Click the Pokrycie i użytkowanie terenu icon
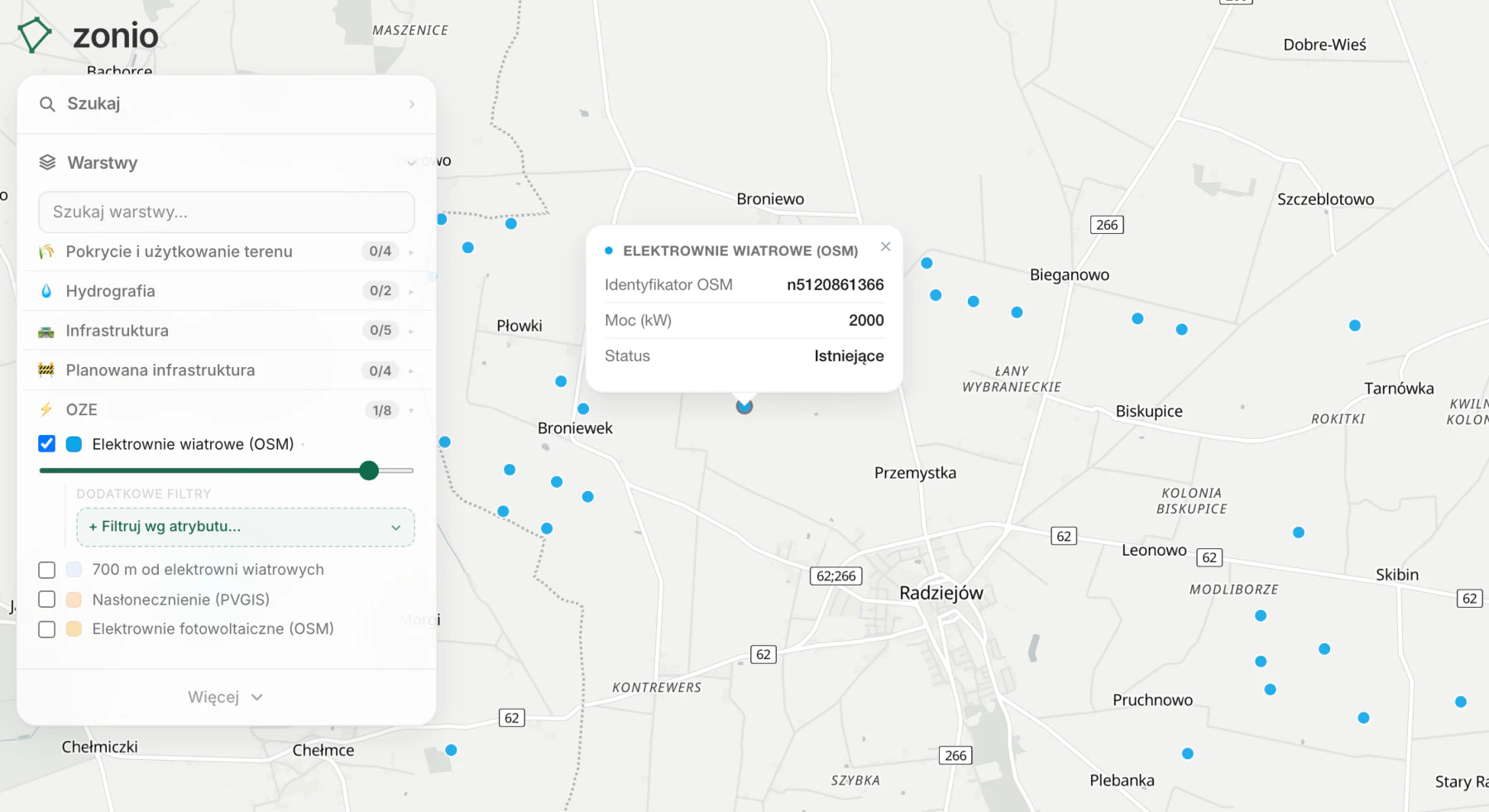Viewport: 1489px width, 812px height. tap(46, 251)
